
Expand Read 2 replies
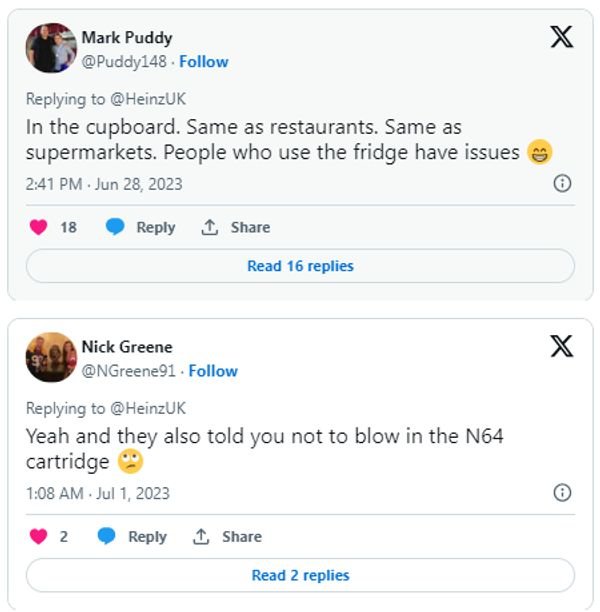(x=300, y=575)
